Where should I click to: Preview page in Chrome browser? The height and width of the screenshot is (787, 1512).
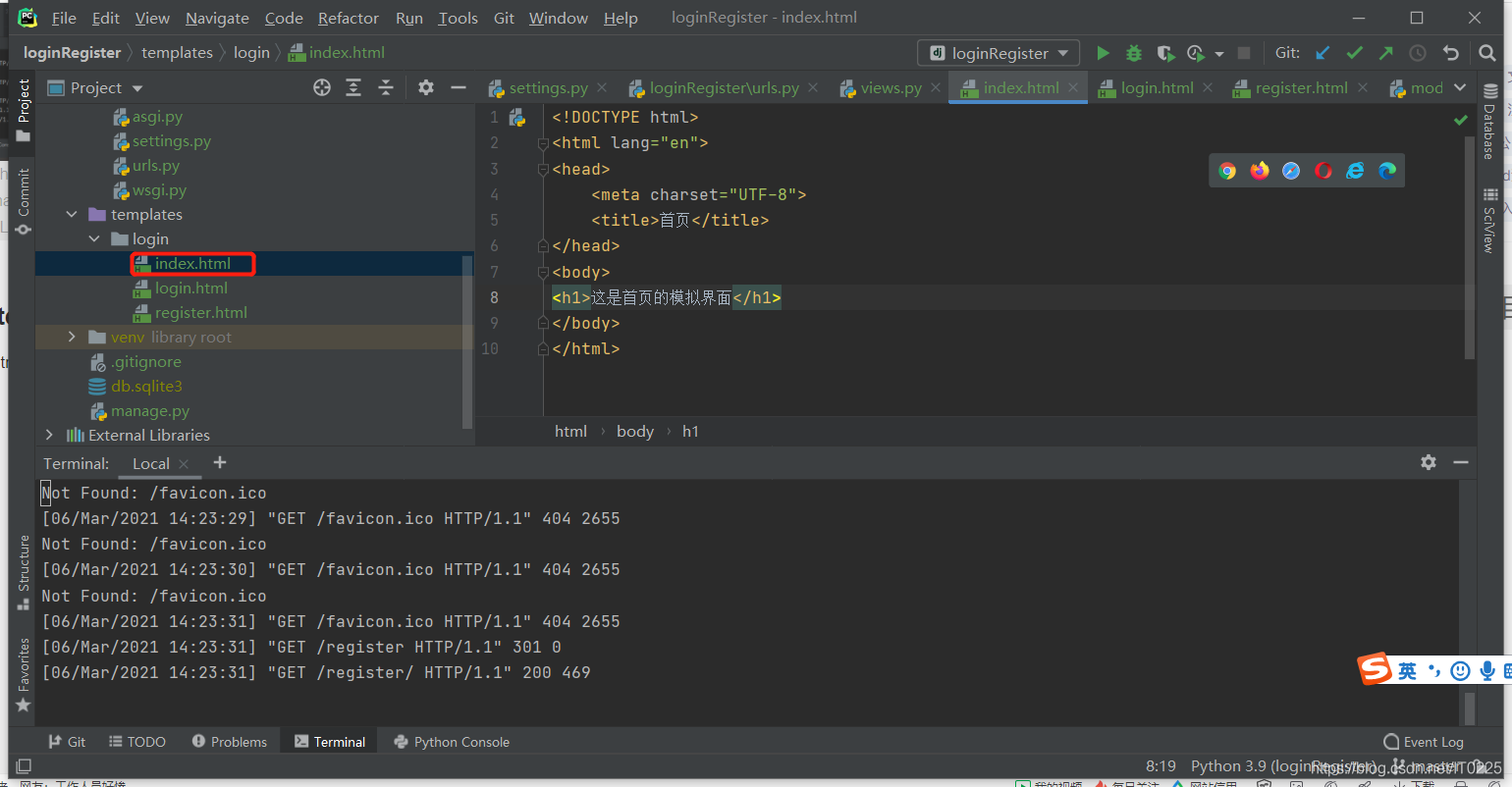coord(1227,171)
